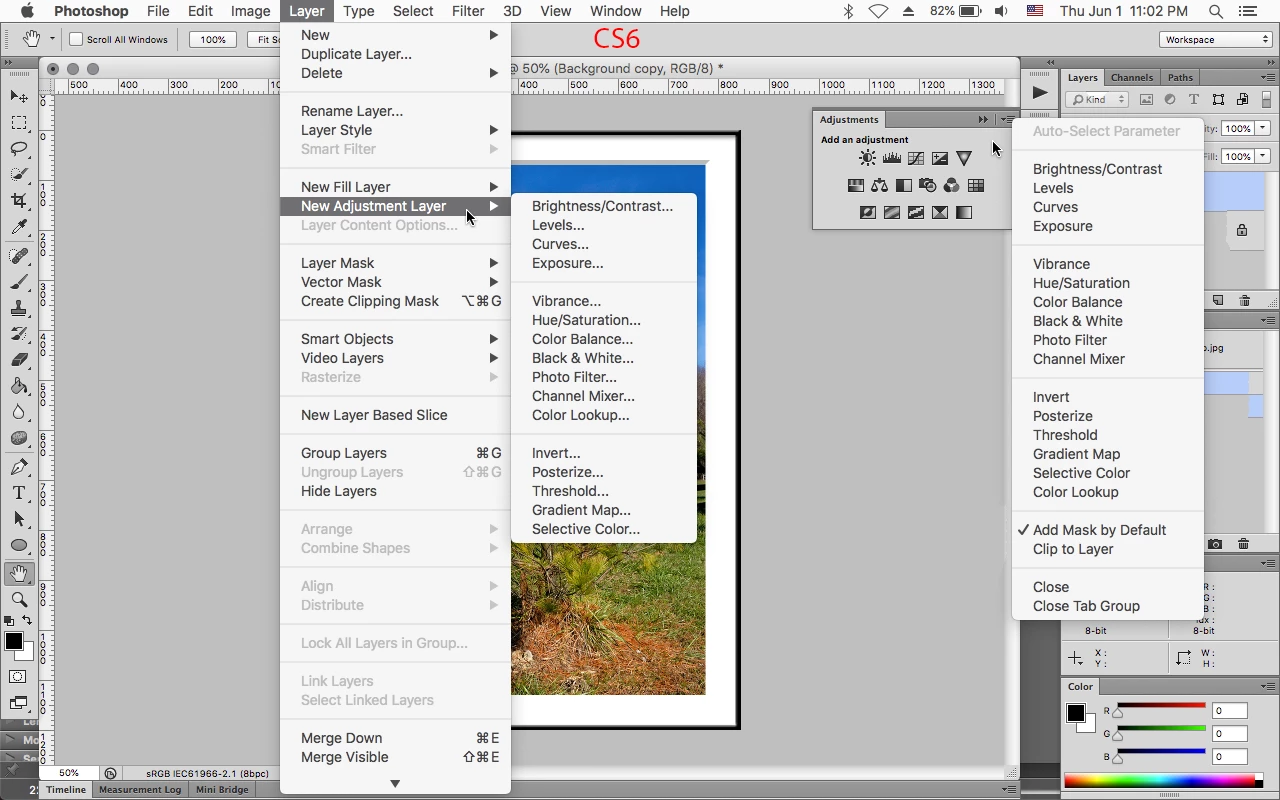
Task: Open the Filter menu
Action: pos(468,11)
